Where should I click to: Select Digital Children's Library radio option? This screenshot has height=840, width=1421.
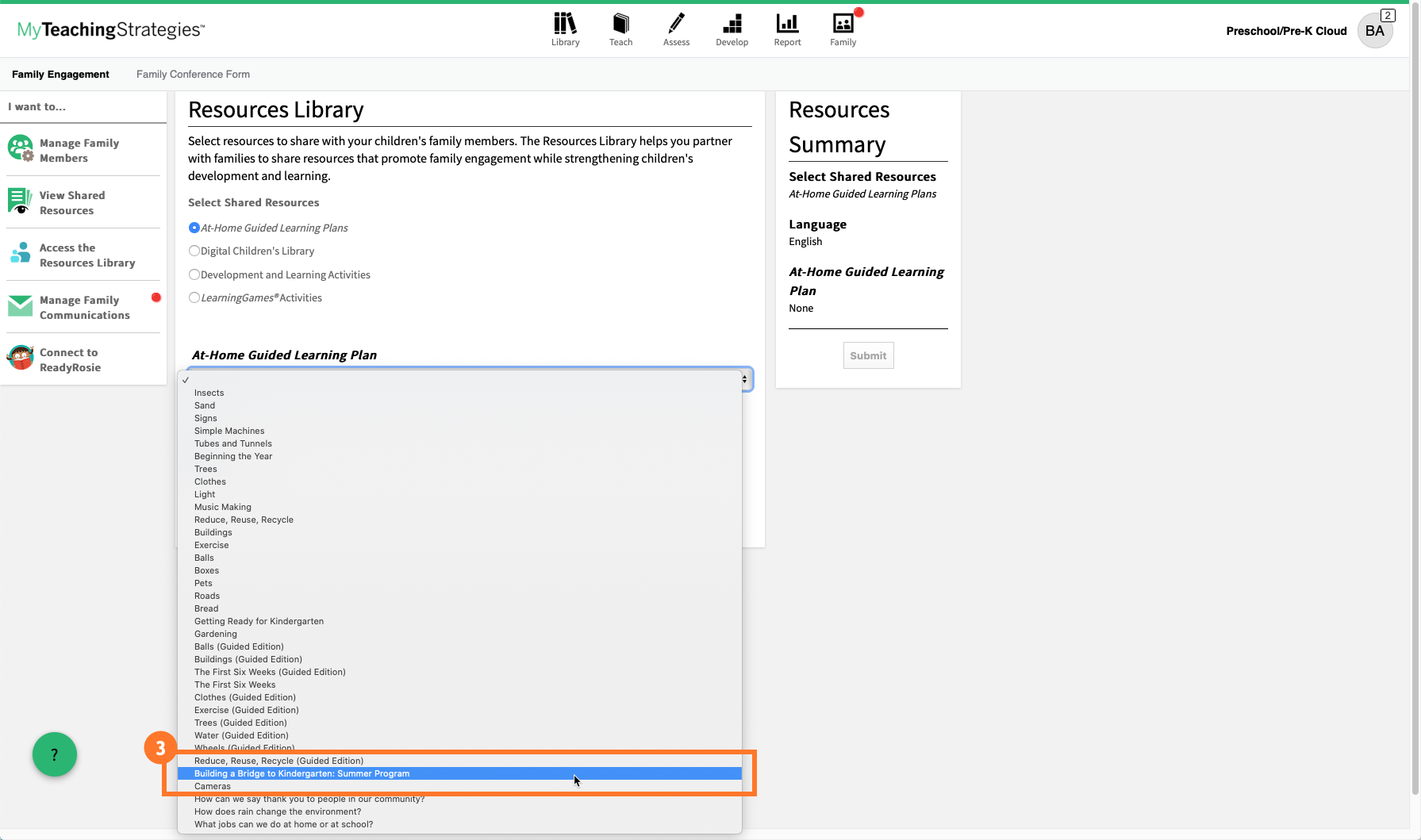194,251
